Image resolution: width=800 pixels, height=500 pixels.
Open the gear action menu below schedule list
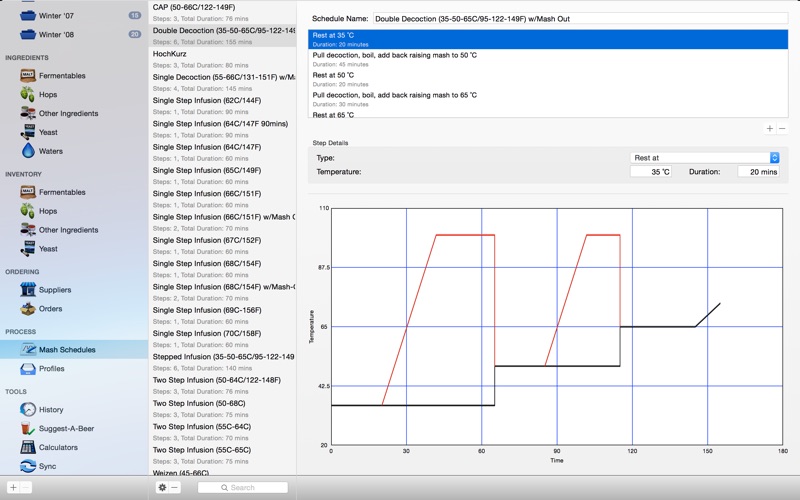(x=162, y=487)
